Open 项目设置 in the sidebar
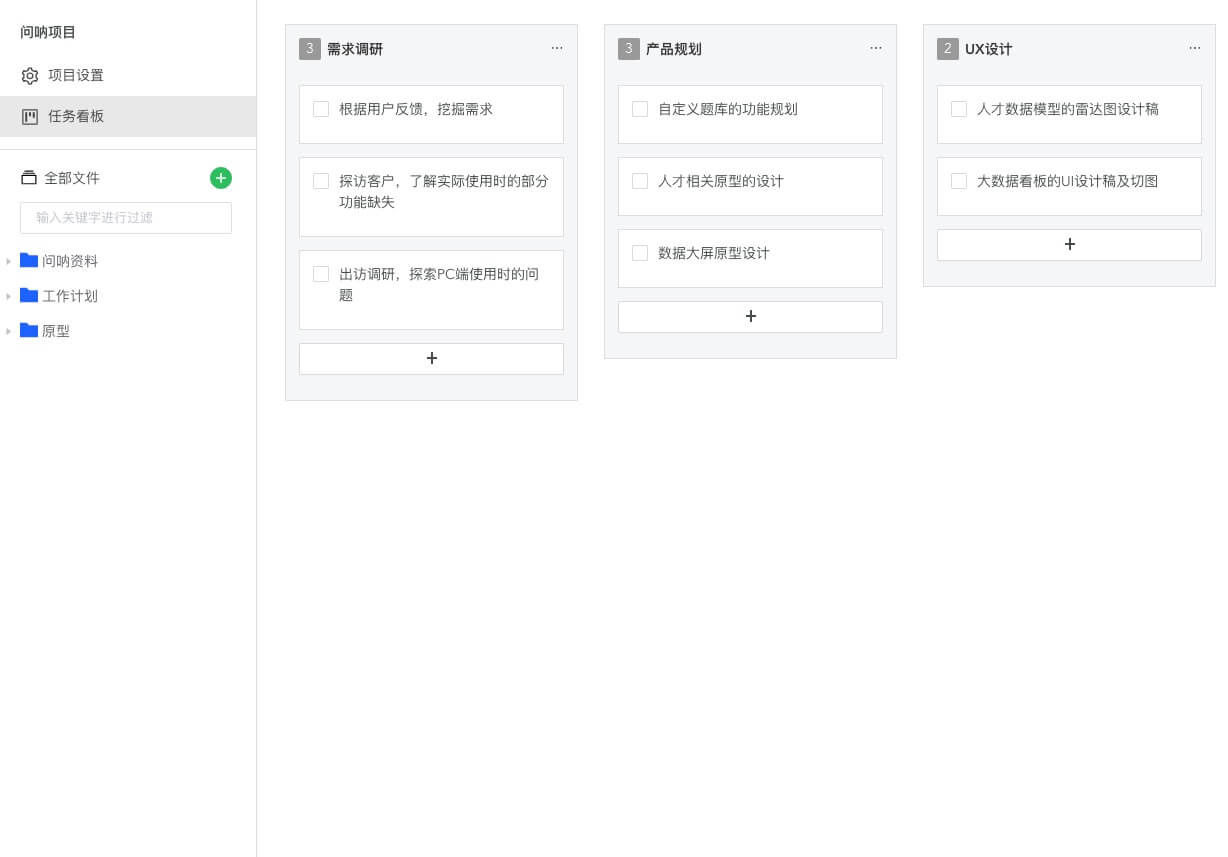1228x857 pixels. pyautogui.click(x=76, y=76)
